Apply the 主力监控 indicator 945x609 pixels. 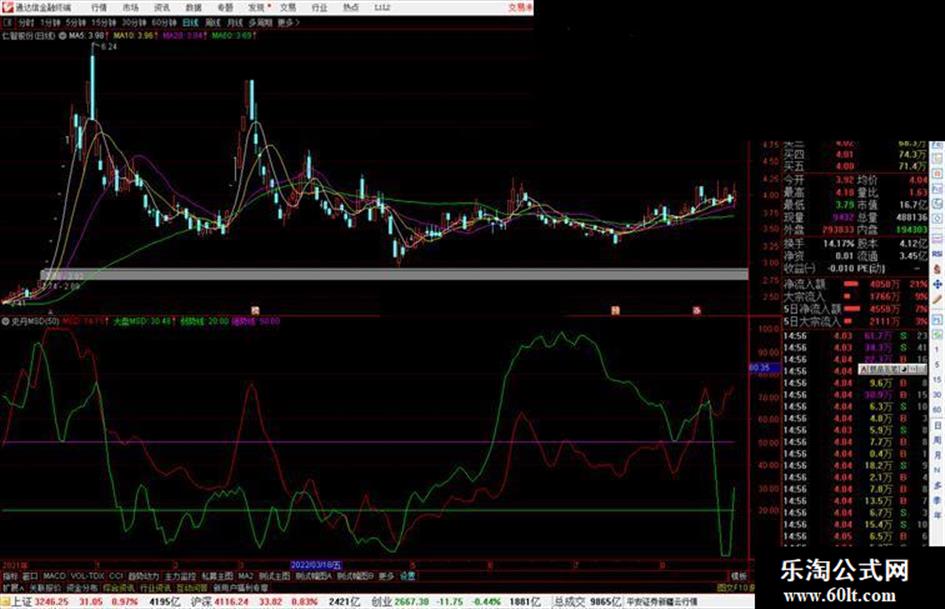180,576
